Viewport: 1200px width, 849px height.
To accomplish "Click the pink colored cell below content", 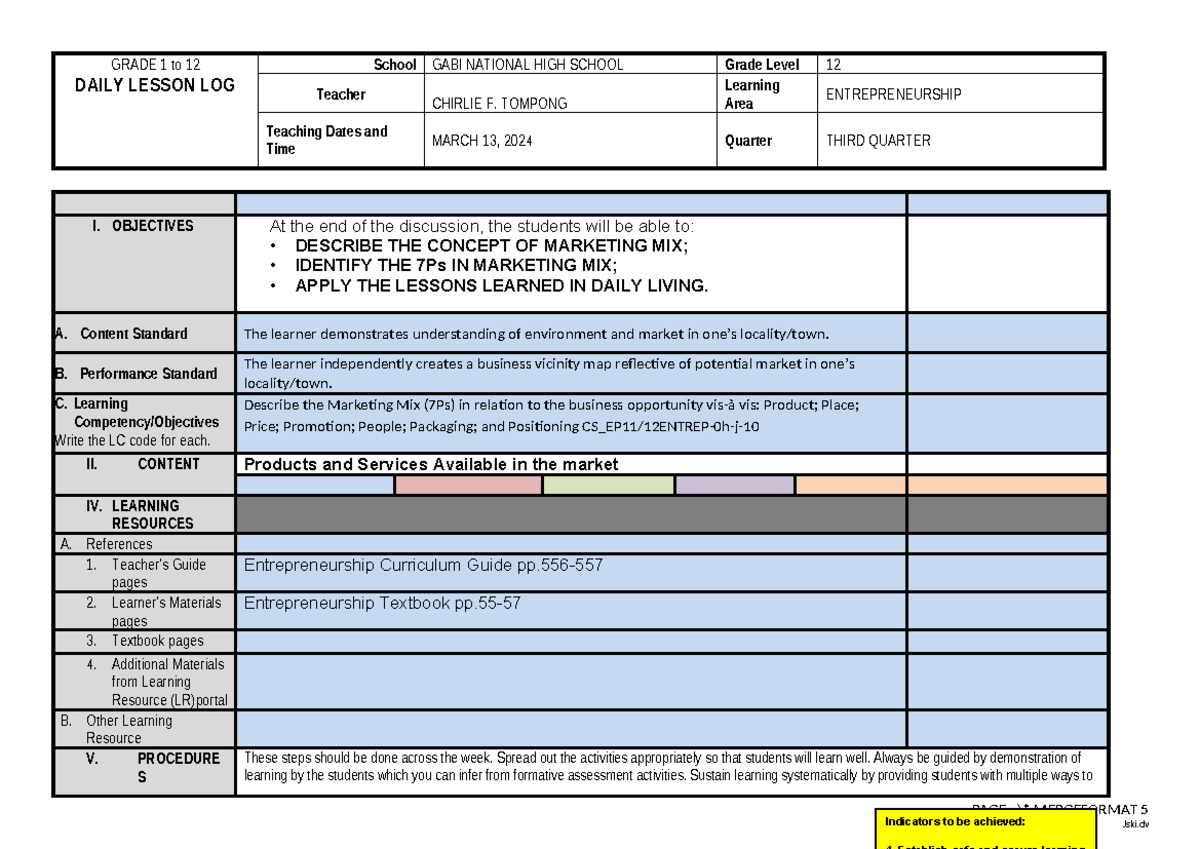I will tap(468, 486).
